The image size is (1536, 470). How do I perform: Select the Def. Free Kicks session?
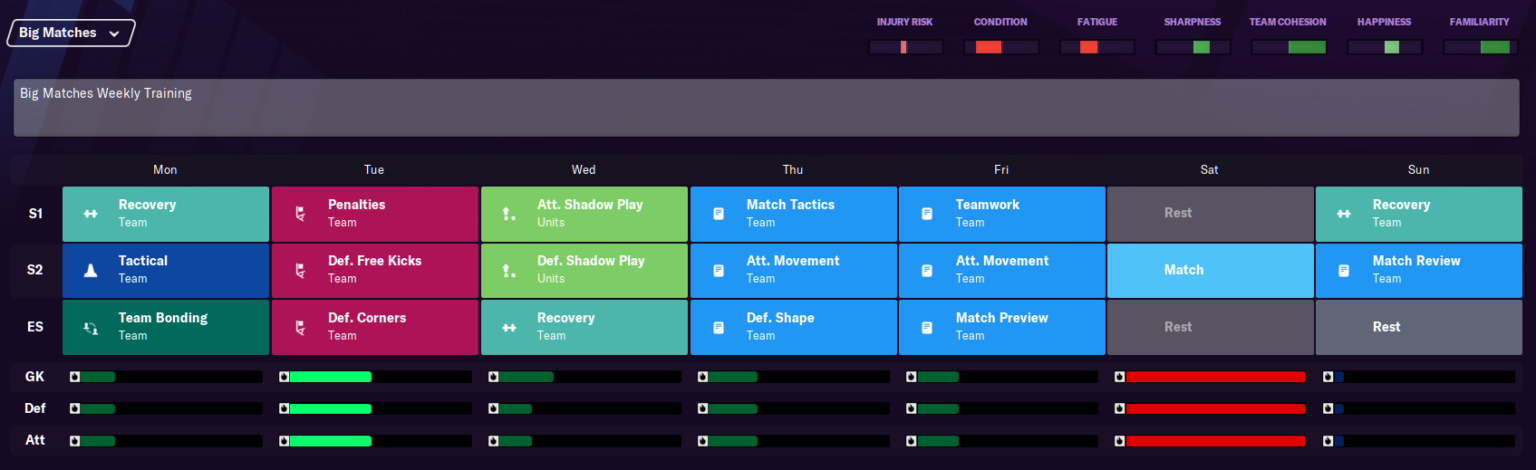pos(374,270)
